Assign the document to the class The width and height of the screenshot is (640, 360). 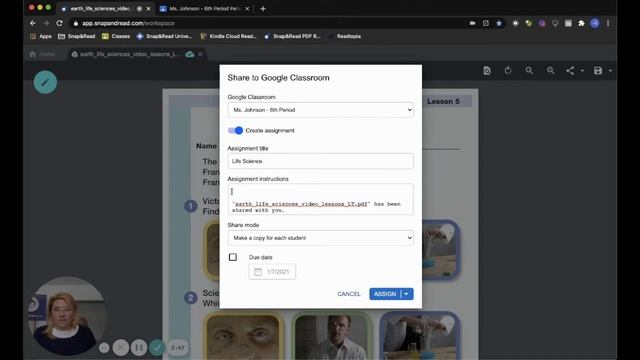coord(385,294)
